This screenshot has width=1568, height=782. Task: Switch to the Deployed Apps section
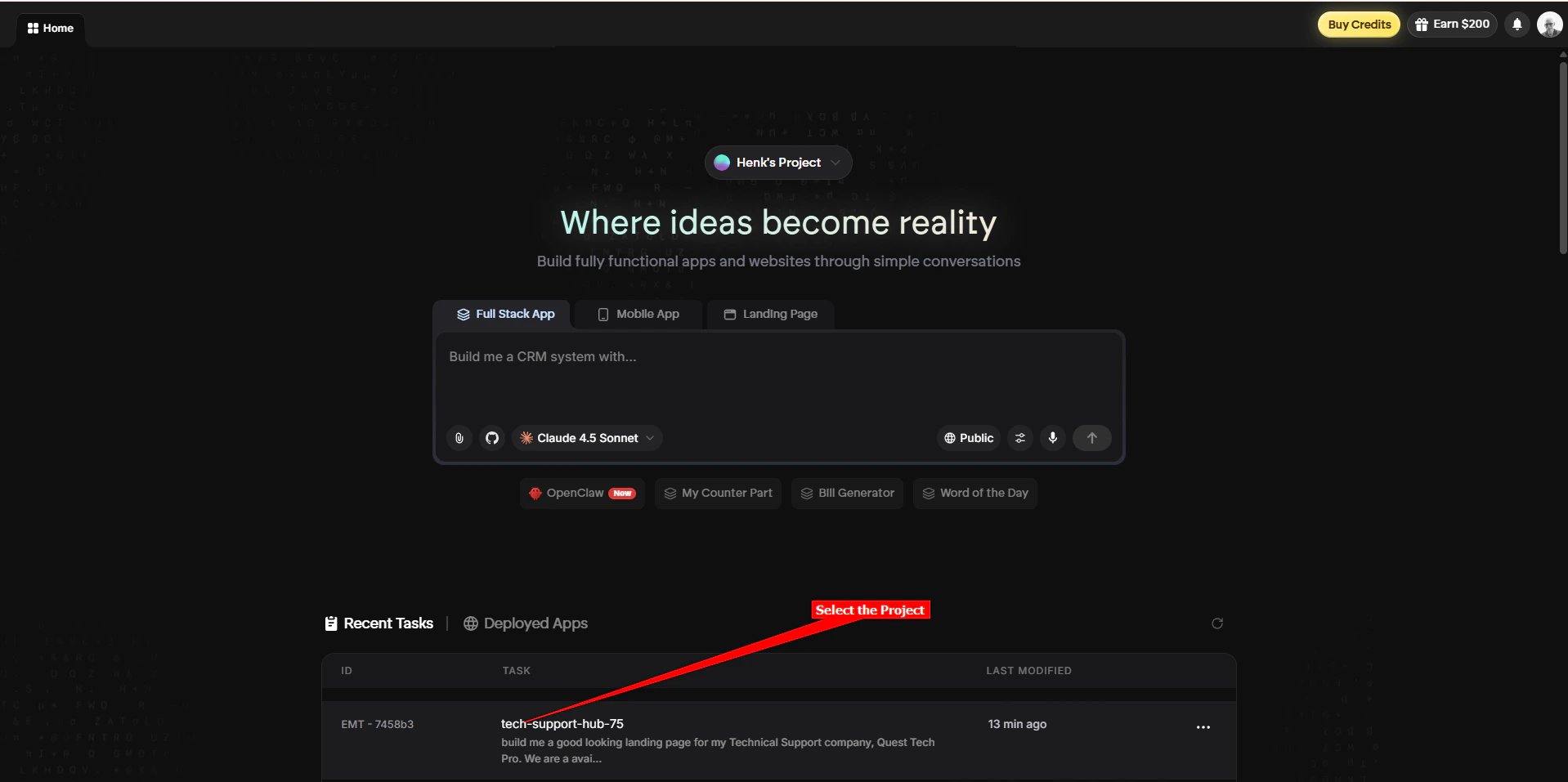click(526, 623)
